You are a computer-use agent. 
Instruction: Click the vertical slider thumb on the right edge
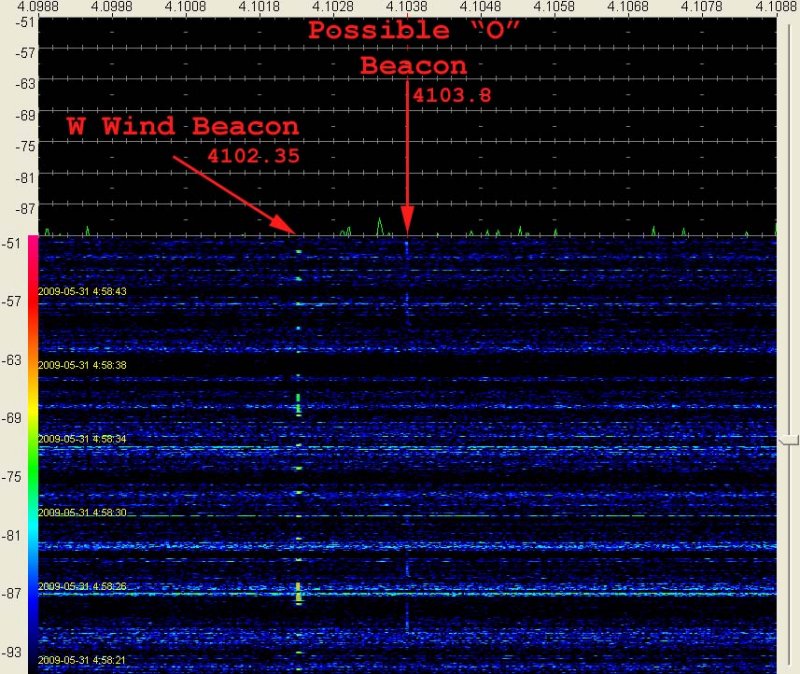[x=790, y=440]
